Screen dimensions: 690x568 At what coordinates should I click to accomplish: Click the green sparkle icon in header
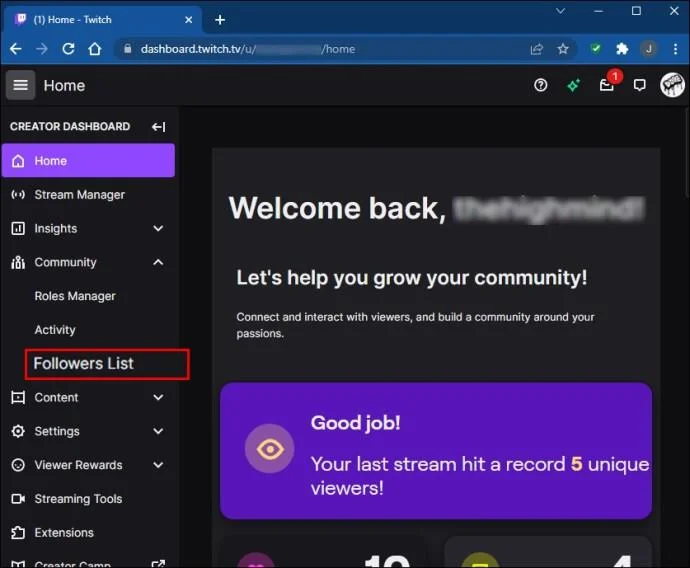click(x=573, y=85)
